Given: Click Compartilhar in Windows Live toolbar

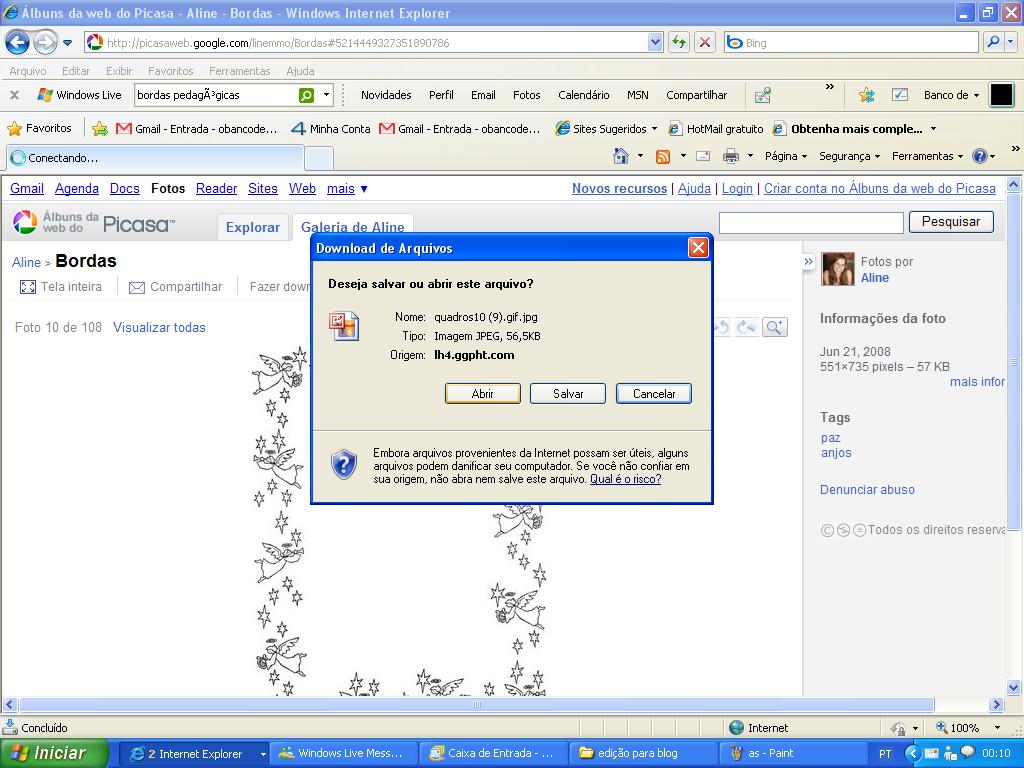Looking at the screenshot, I should coord(696,95).
